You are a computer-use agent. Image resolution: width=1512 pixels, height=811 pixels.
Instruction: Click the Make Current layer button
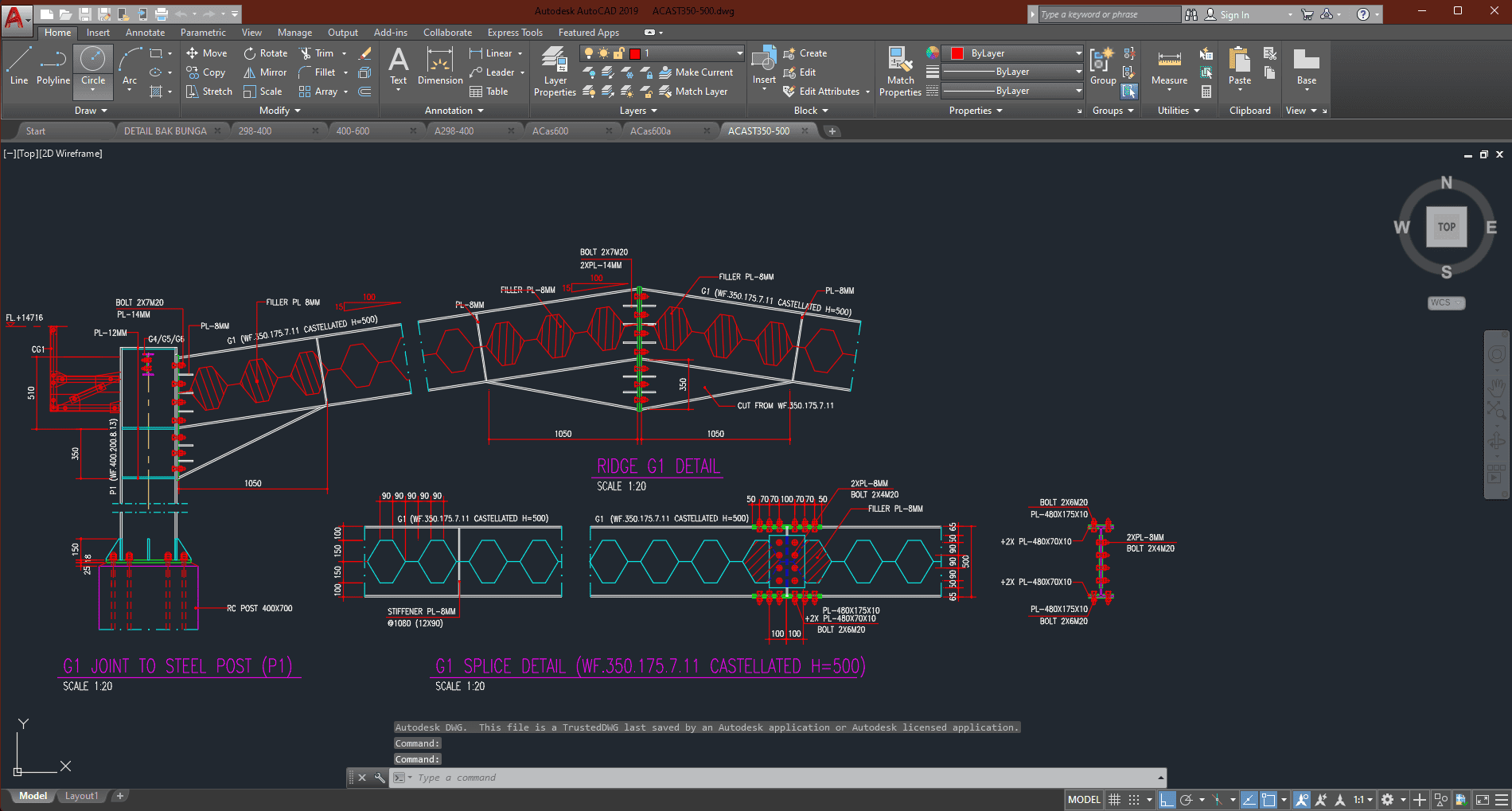click(x=696, y=72)
